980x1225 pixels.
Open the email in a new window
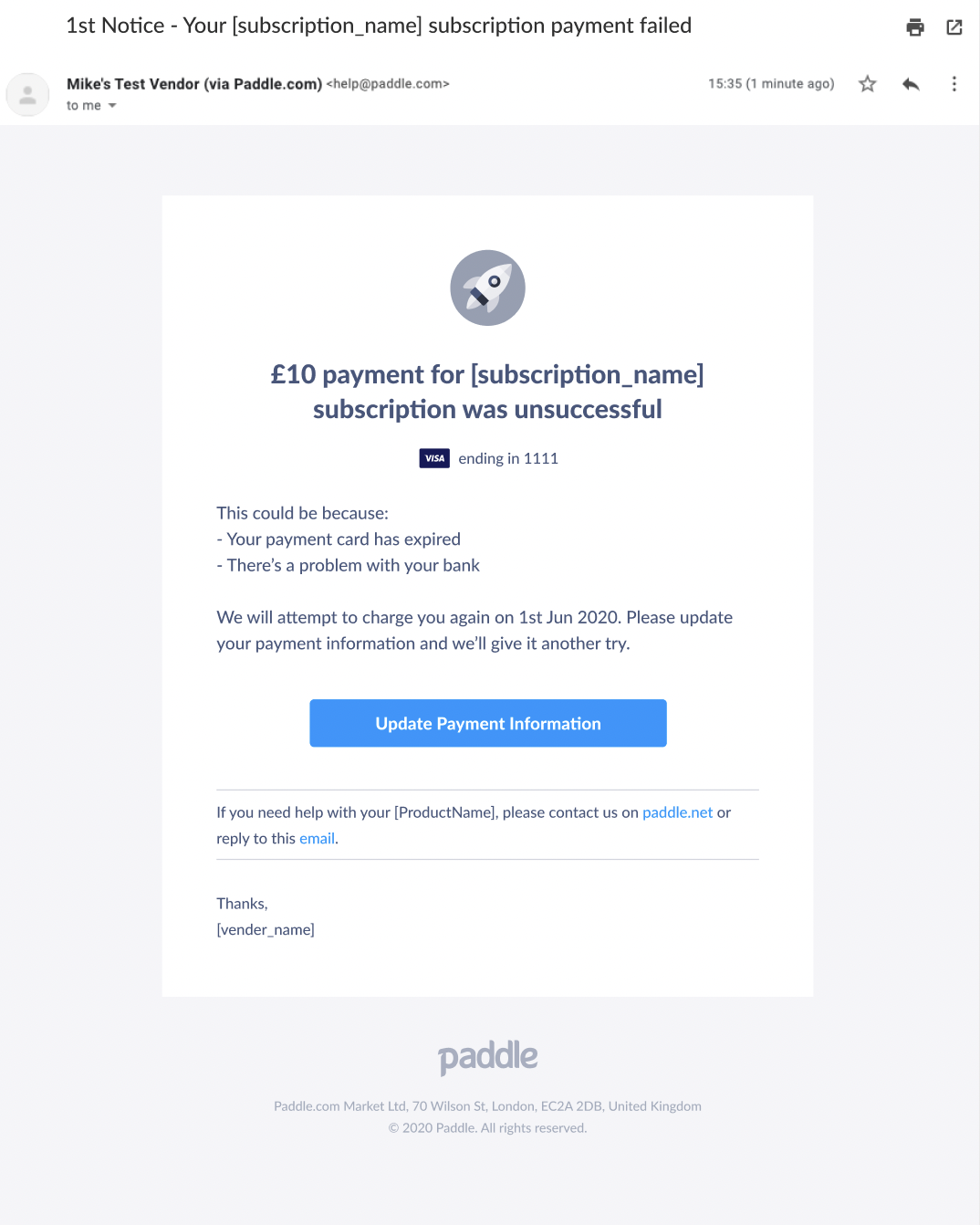(x=954, y=27)
